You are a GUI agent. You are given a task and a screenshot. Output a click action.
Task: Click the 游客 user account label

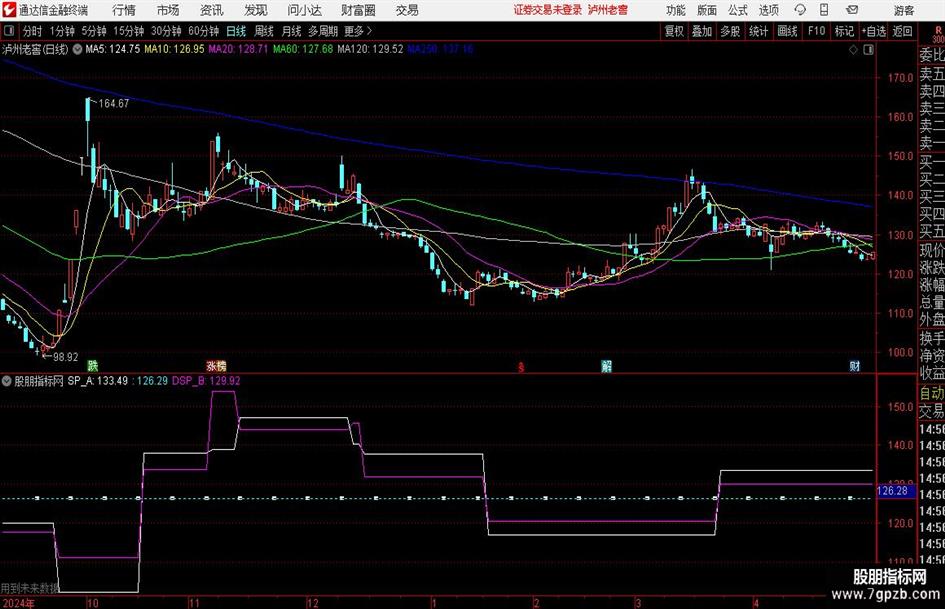coord(904,10)
